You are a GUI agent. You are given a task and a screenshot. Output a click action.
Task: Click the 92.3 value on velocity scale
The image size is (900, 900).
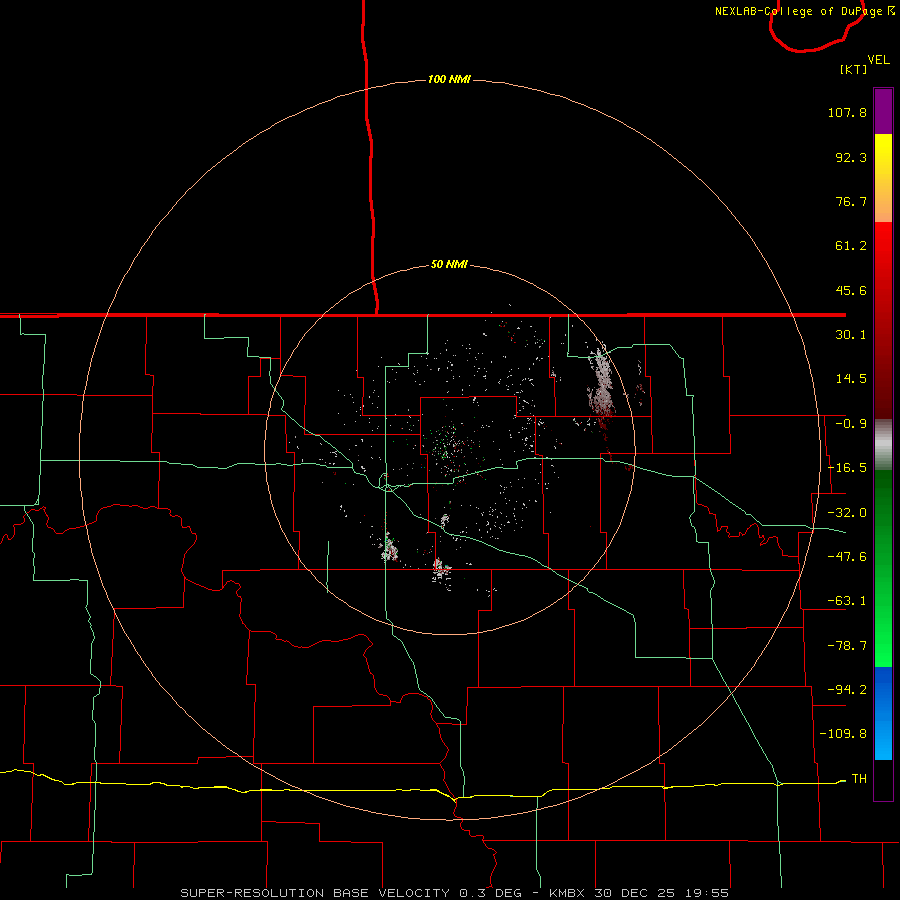coord(851,157)
